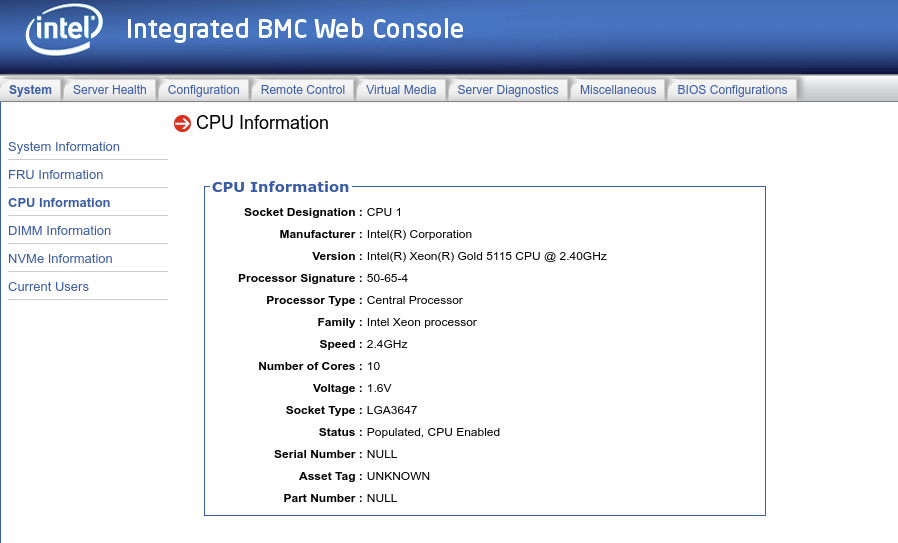This screenshot has width=898, height=543.
Task: Show the Current Users page
Action: tap(48, 287)
